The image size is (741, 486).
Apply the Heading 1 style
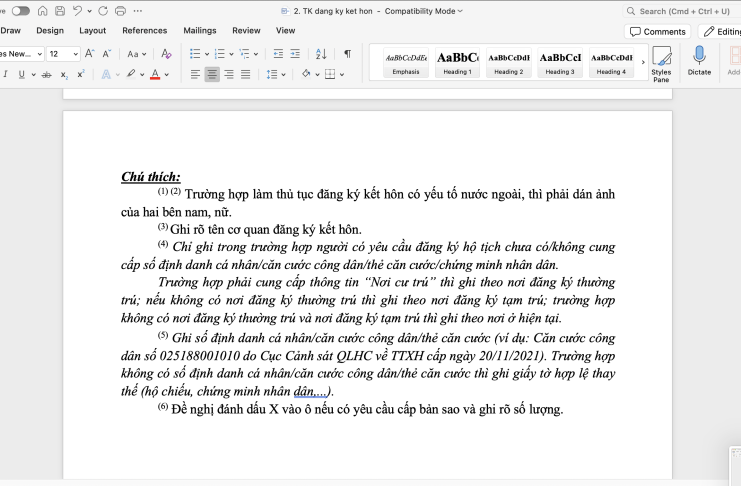[x=457, y=62]
